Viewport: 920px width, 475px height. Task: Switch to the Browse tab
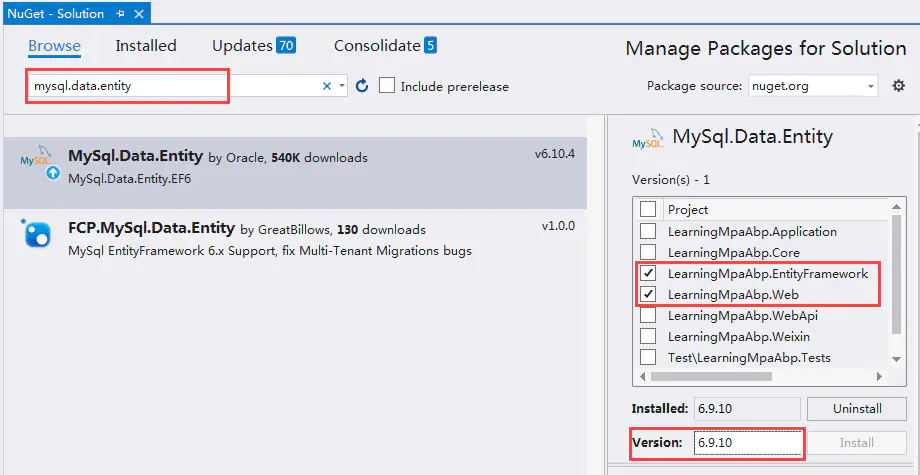tap(55, 46)
